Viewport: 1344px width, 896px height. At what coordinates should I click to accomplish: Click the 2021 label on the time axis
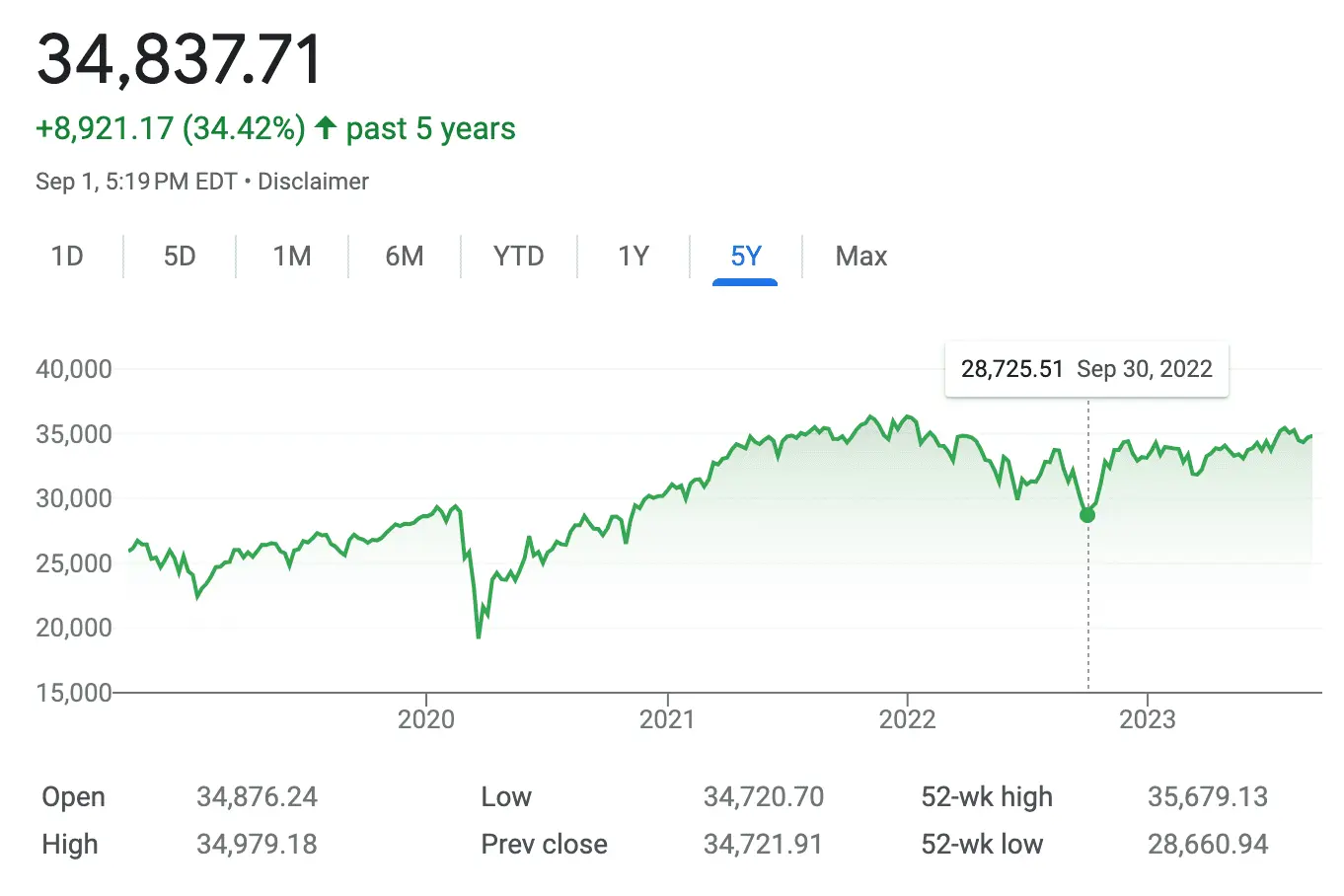click(667, 719)
